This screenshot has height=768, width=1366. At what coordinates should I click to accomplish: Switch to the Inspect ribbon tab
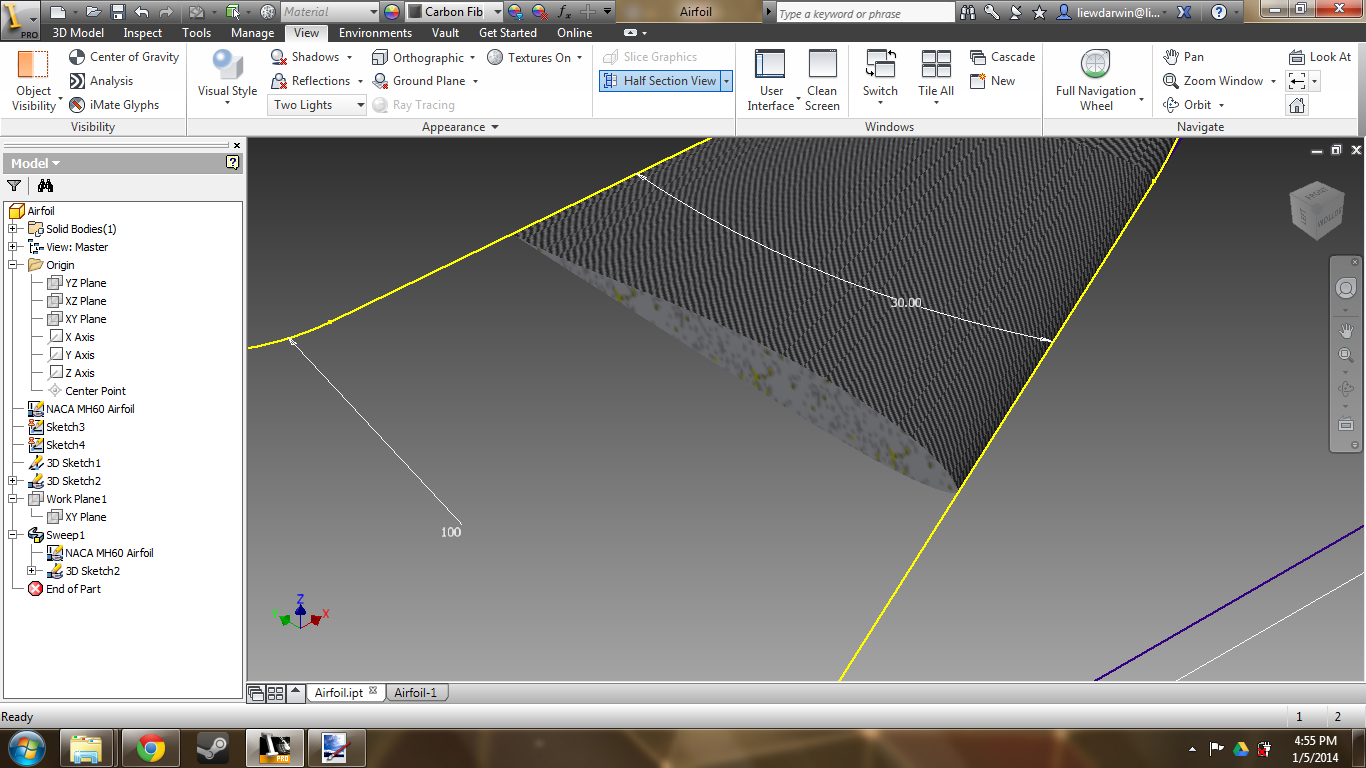coord(143,33)
